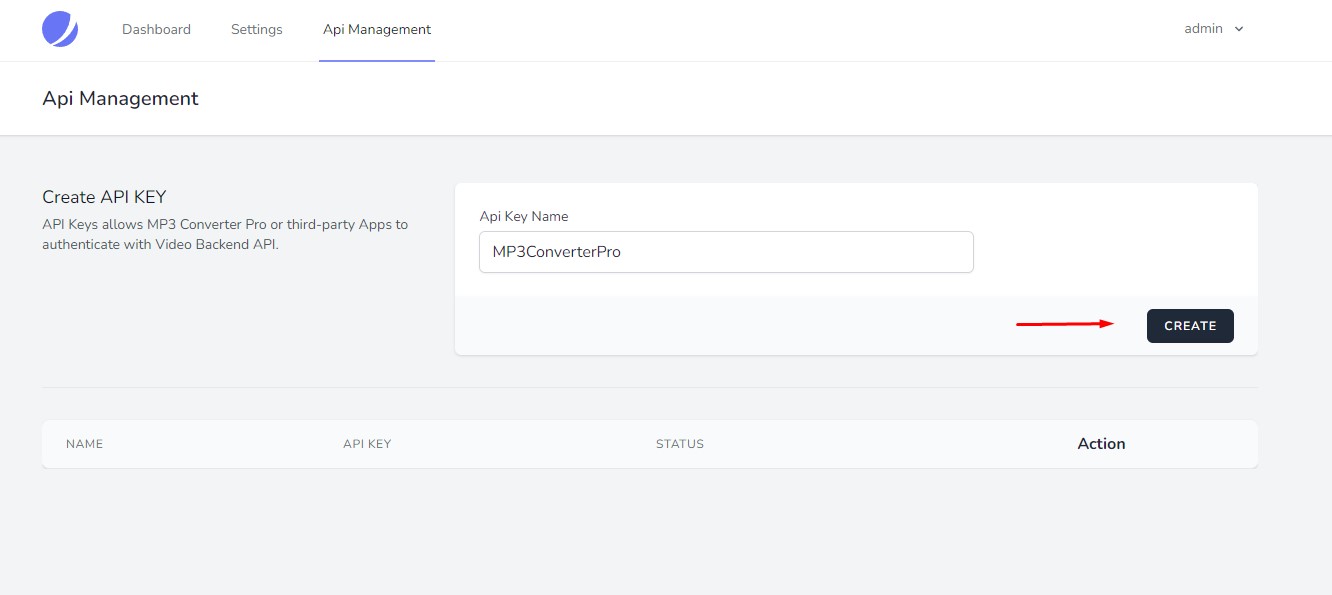Viewport: 1332px width, 595px height.
Task: Click the API KEY column header
Action: pyautogui.click(x=367, y=444)
